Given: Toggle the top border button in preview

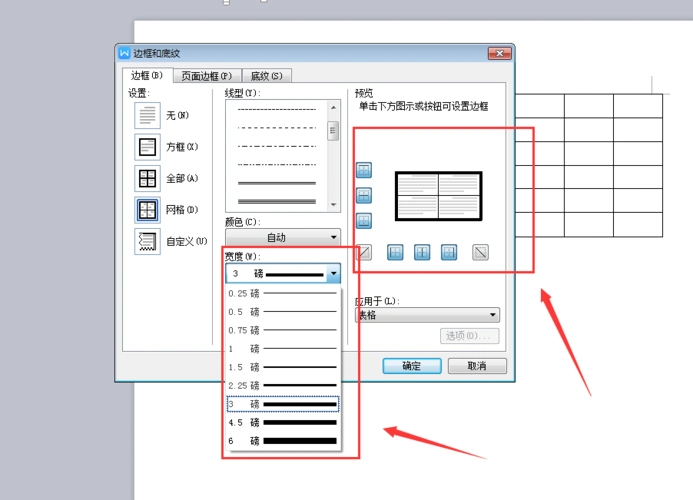Looking at the screenshot, I should [x=364, y=171].
